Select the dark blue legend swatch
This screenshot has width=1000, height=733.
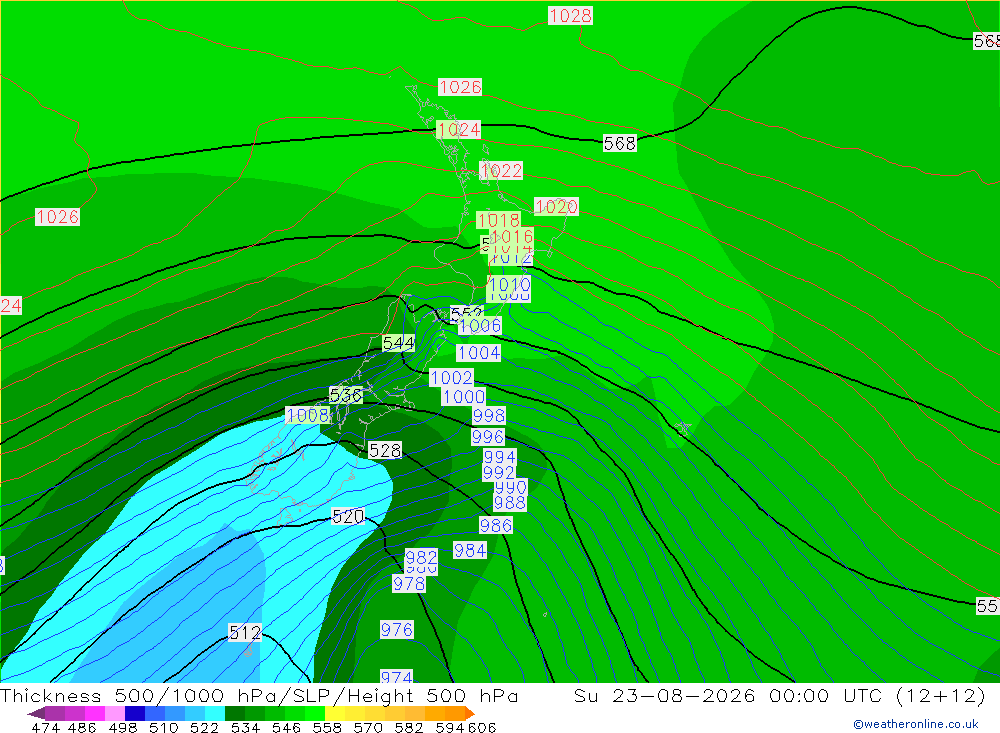[x=135, y=713]
